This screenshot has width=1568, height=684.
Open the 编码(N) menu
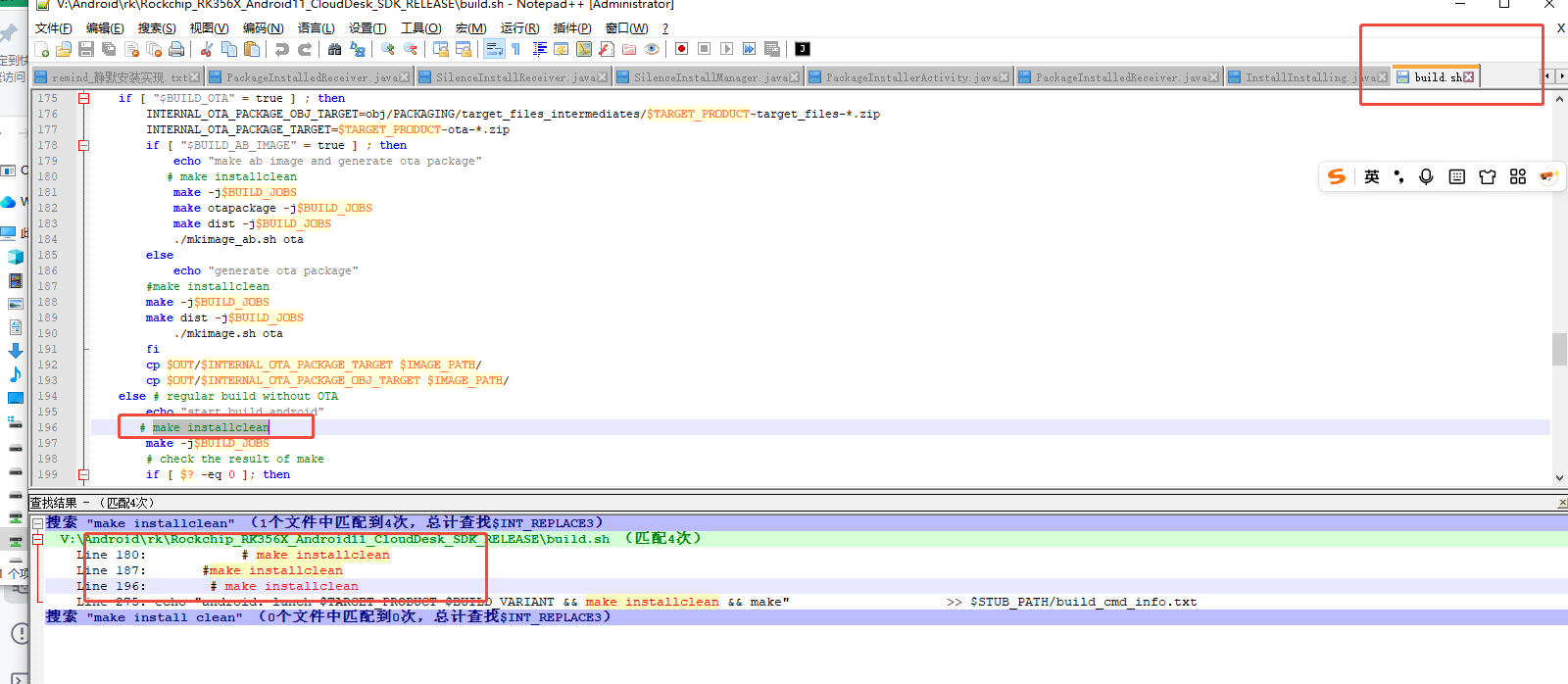(263, 28)
